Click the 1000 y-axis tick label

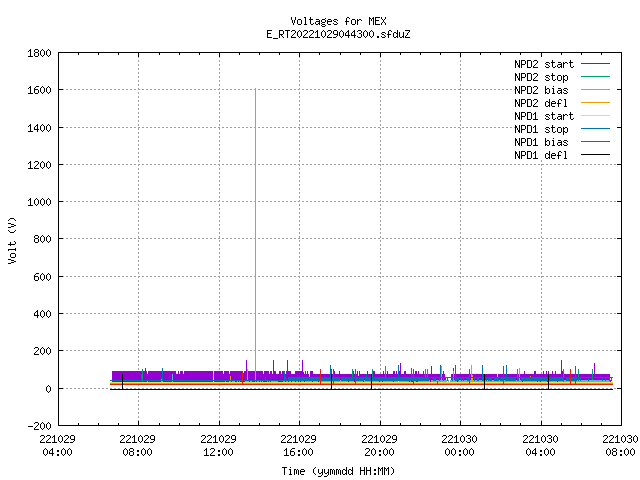39,202
